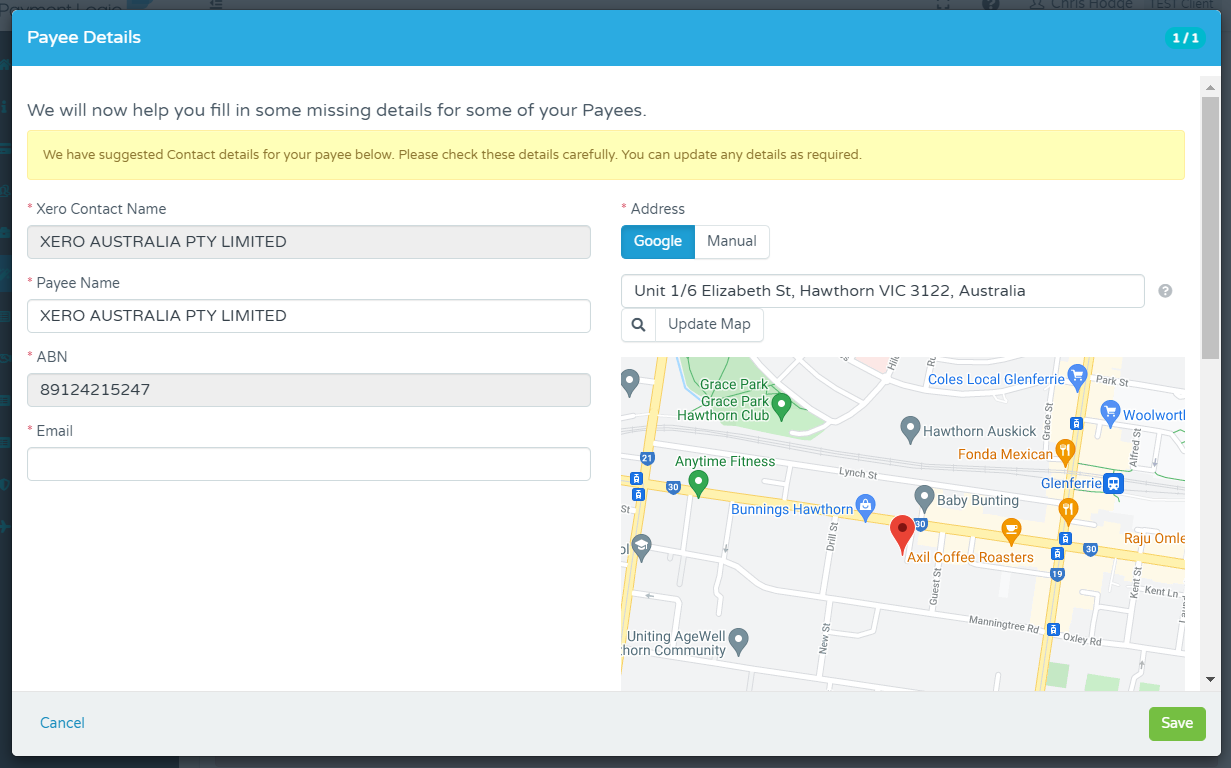Click the address field with Elizabeth St
The height and width of the screenshot is (768, 1231).
click(x=883, y=291)
